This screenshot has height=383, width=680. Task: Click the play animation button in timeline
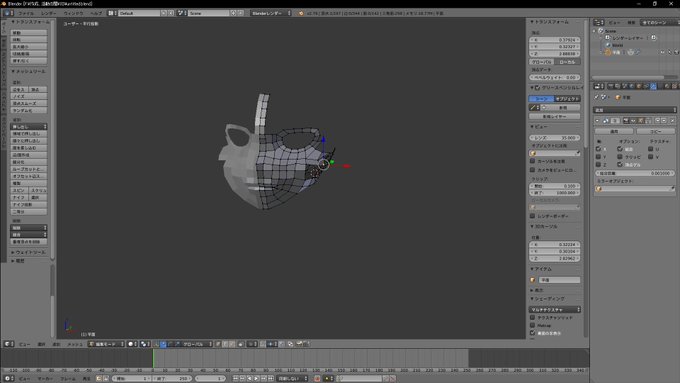click(x=256, y=379)
